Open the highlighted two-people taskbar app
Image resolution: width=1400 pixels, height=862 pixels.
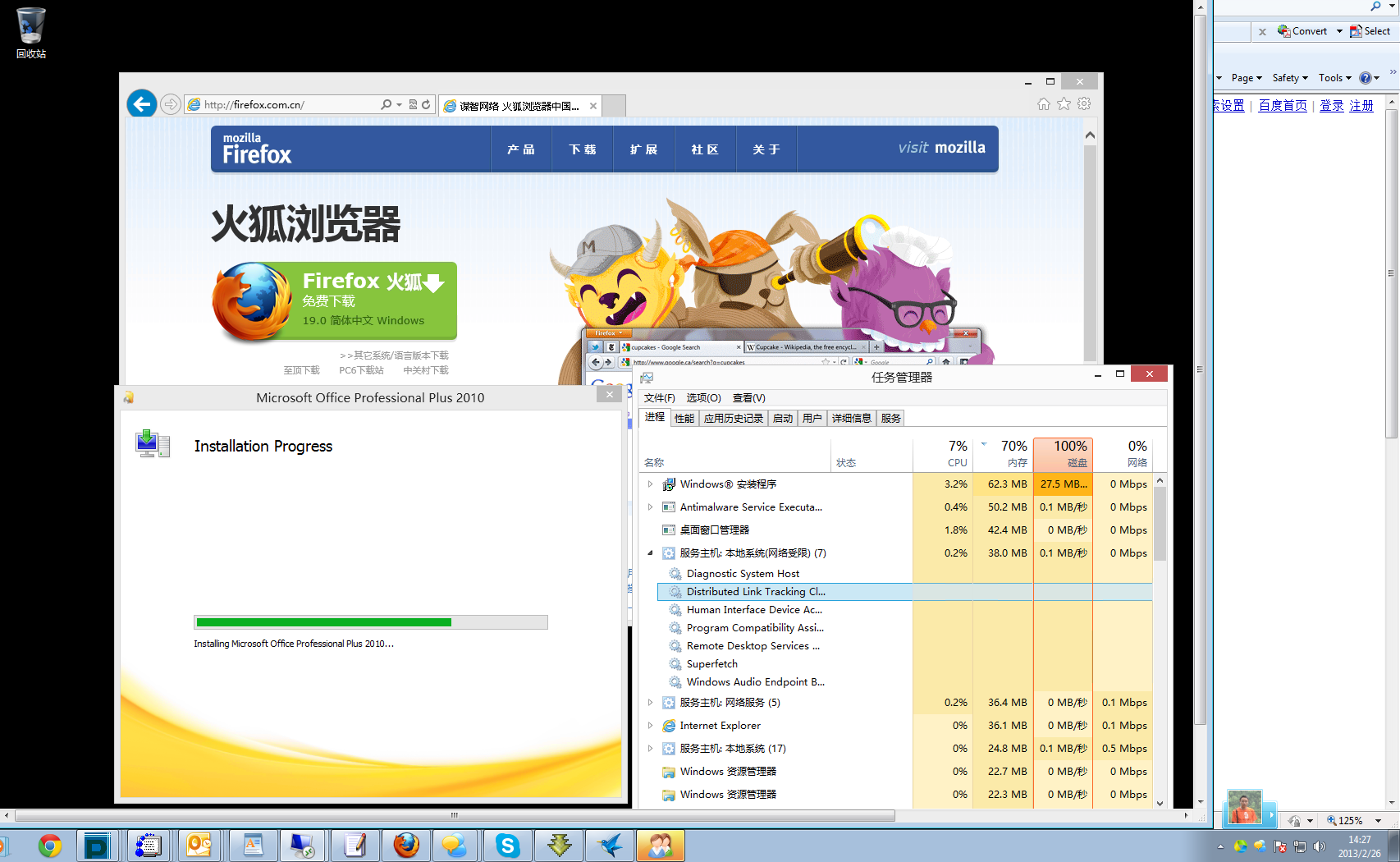pyautogui.click(x=661, y=846)
